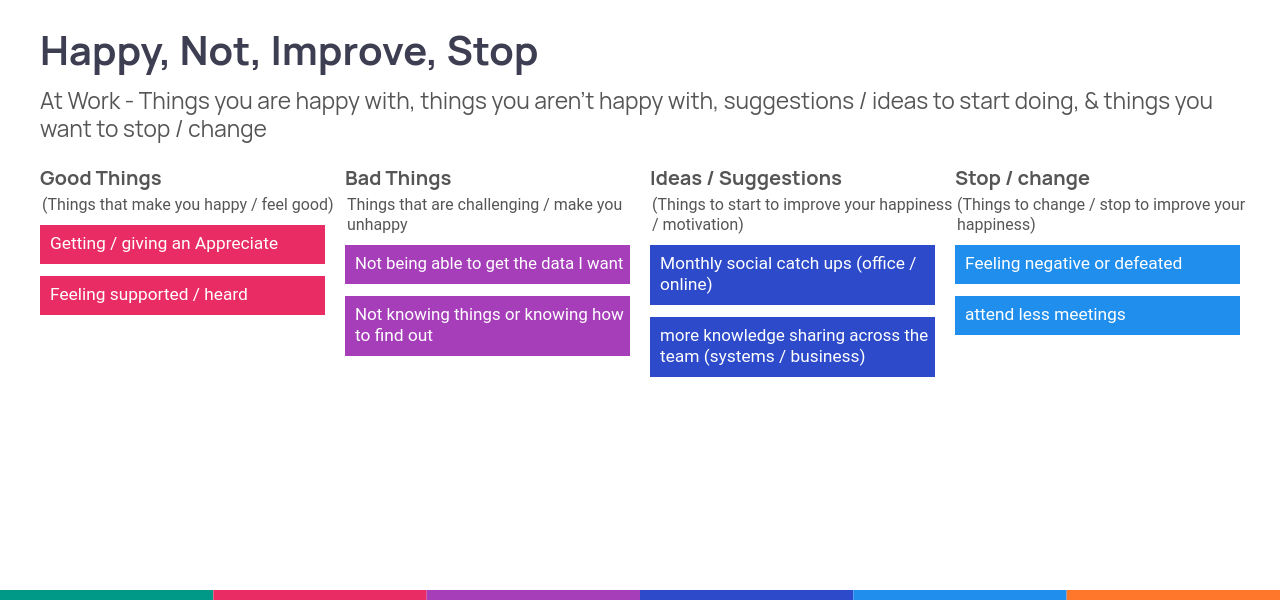Click the 'Bad Things' column heading
The image size is (1280, 600).
pos(398,178)
